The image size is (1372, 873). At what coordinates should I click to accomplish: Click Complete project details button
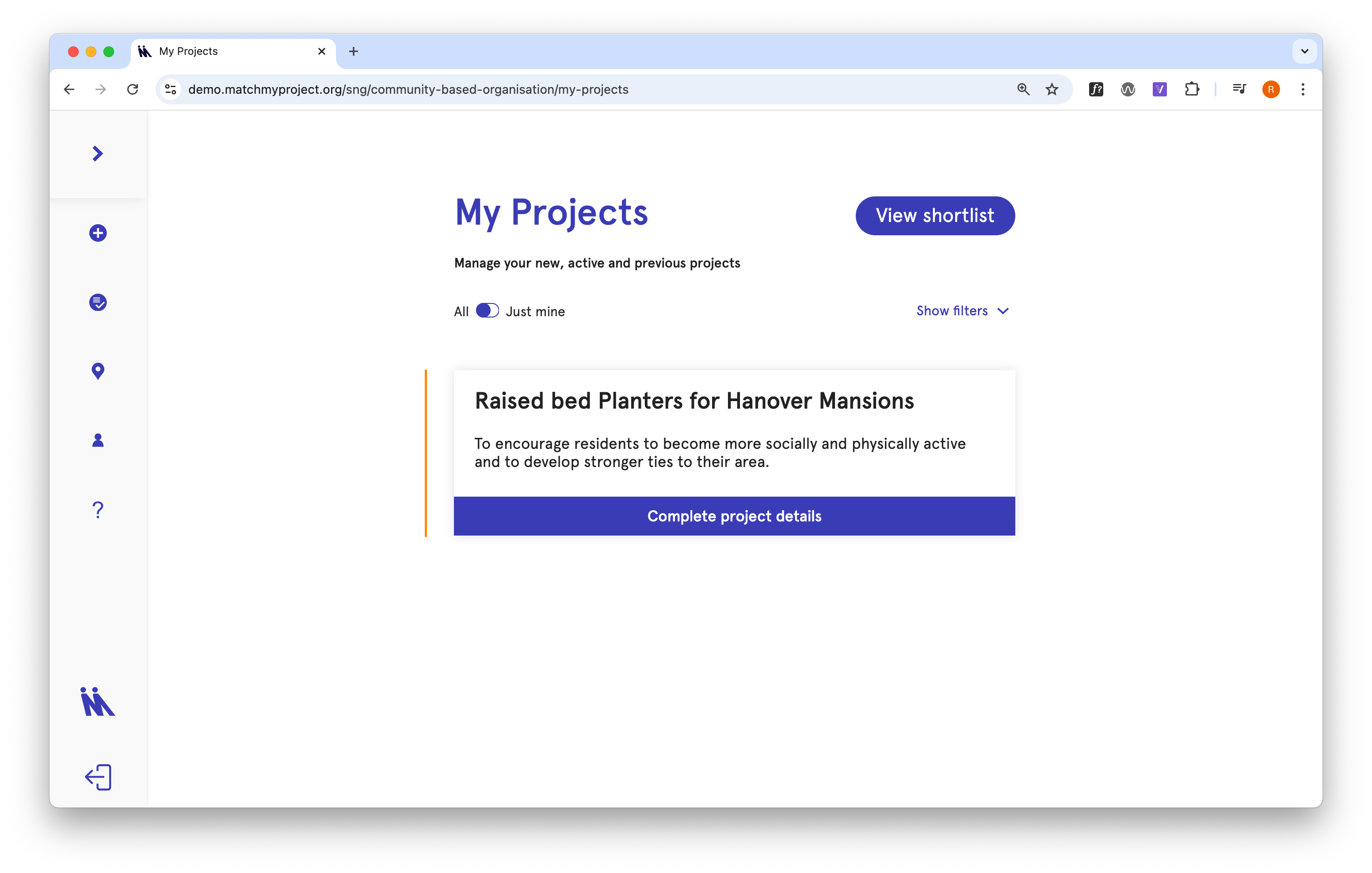tap(734, 516)
